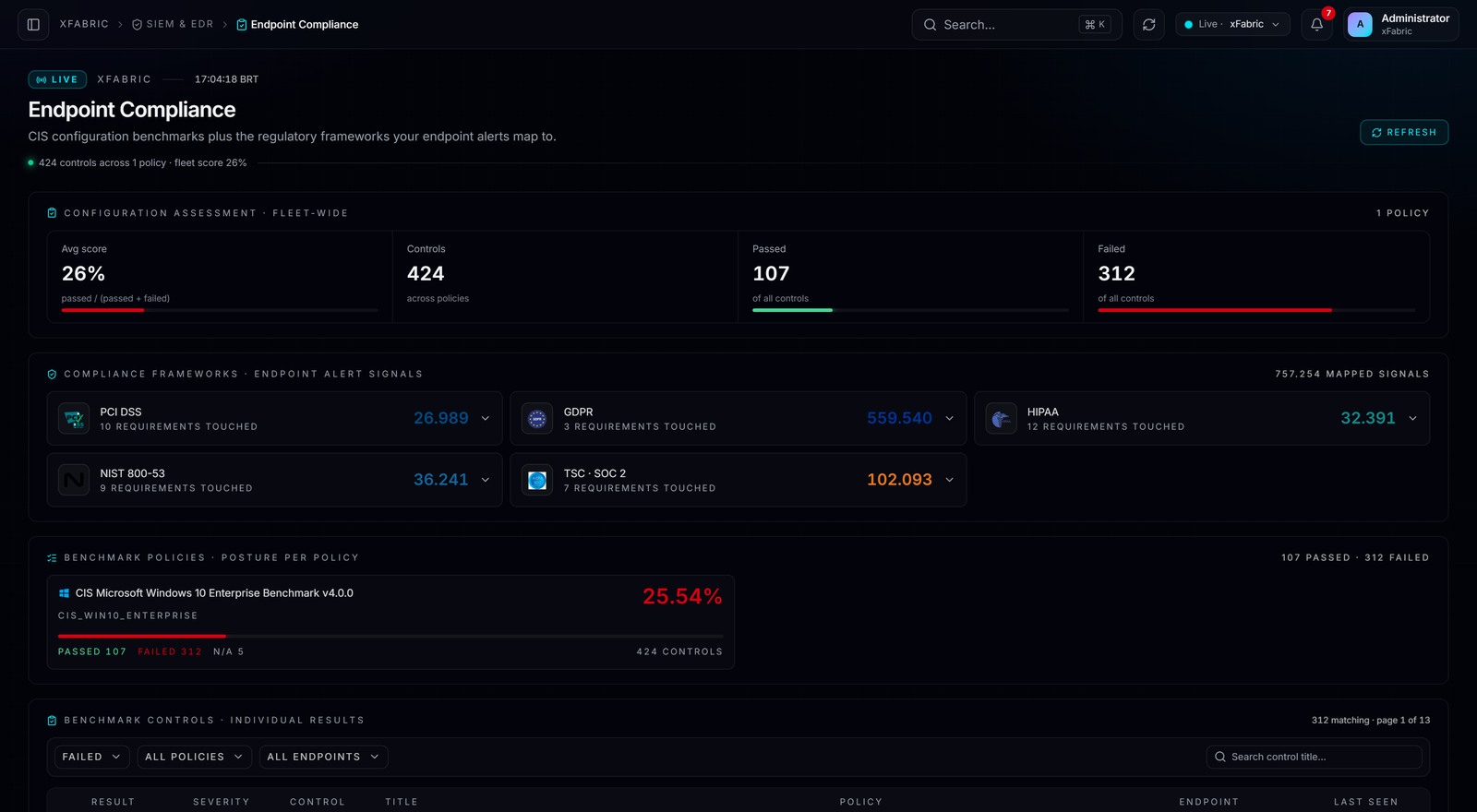Click the circular refresh icon in header
This screenshot has height=812, width=1477.
[x=1148, y=25]
